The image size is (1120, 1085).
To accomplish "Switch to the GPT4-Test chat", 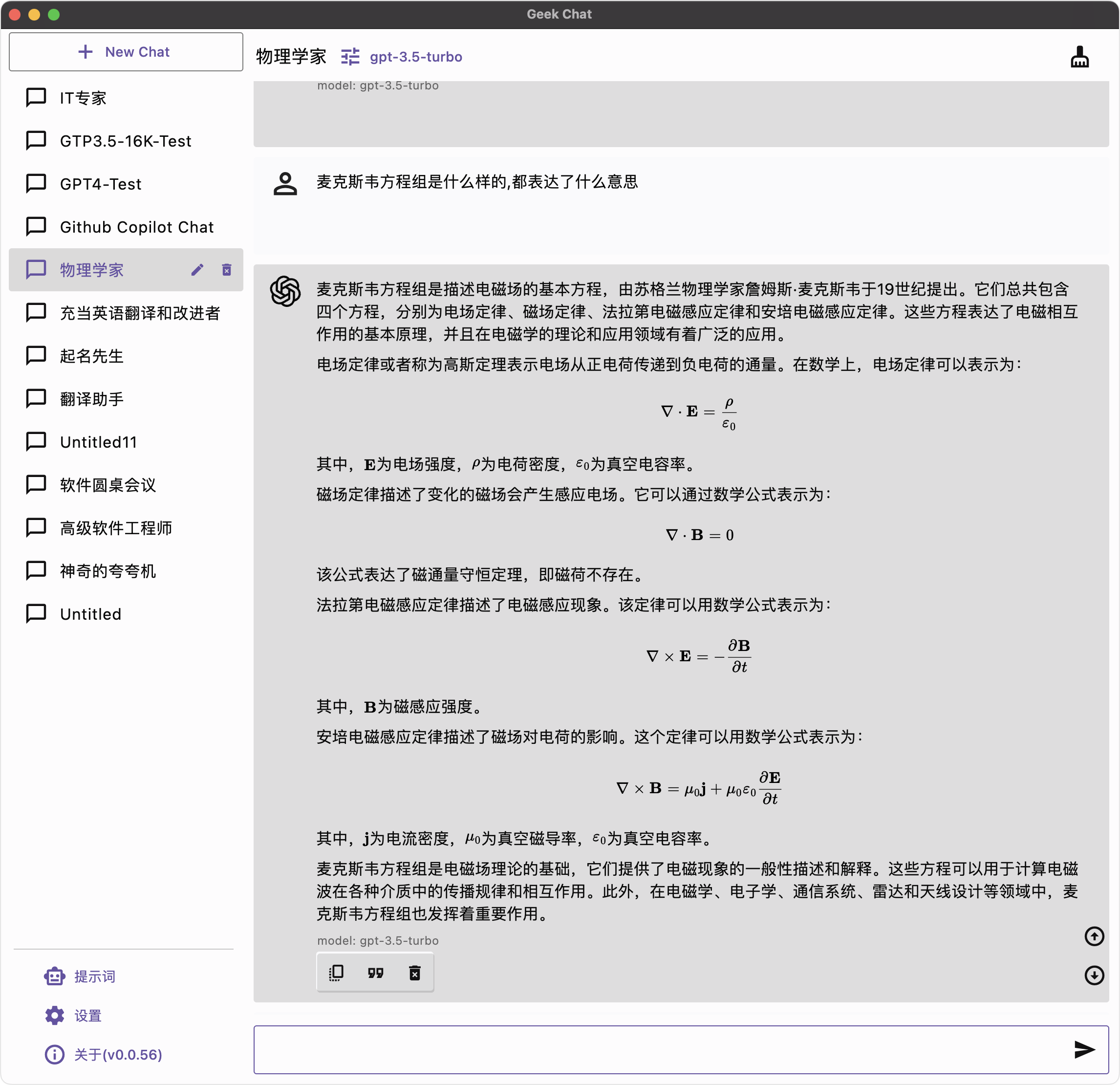I will click(x=101, y=184).
